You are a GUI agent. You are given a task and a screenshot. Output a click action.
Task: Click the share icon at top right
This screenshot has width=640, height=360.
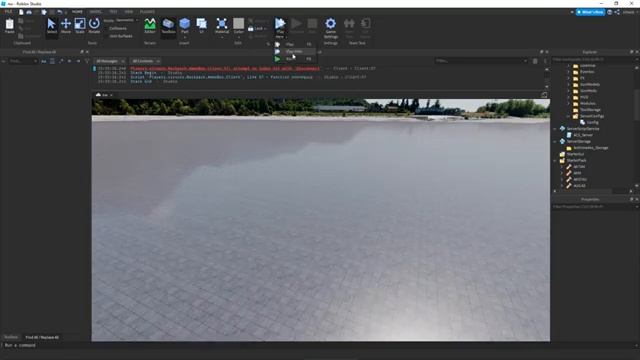point(617,12)
